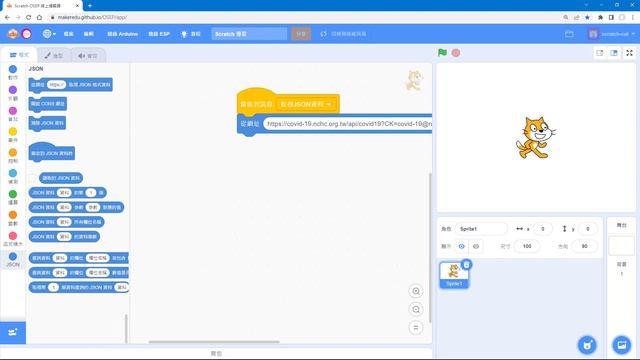
Task: Switch to the Code tab
Action: [x=19, y=55]
